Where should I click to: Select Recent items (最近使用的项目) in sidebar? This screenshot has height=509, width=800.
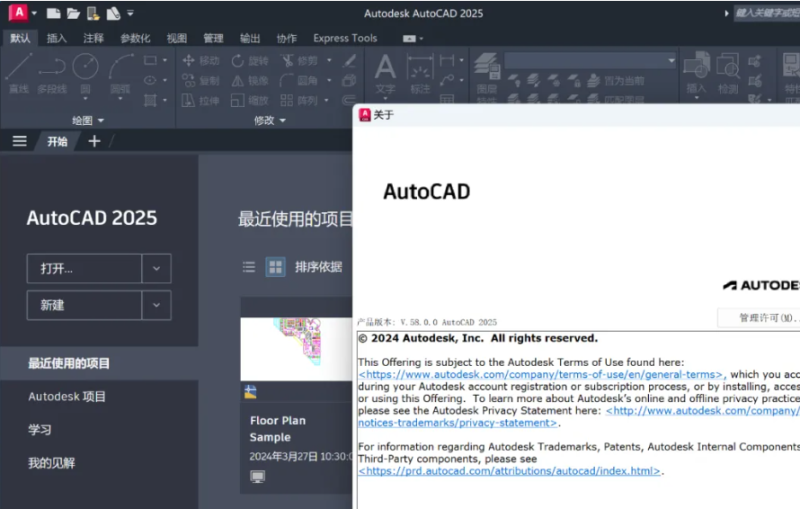click(x=99, y=363)
